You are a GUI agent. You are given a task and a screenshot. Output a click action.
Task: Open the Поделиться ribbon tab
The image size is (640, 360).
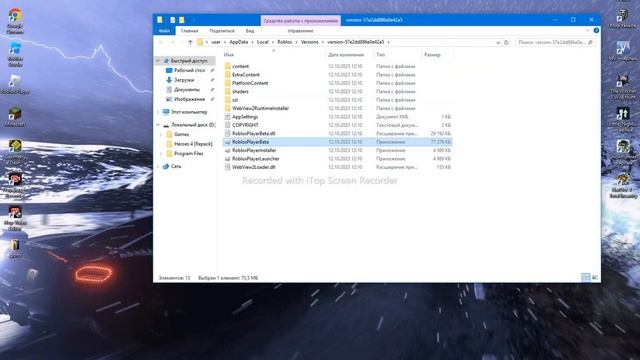coord(222,31)
